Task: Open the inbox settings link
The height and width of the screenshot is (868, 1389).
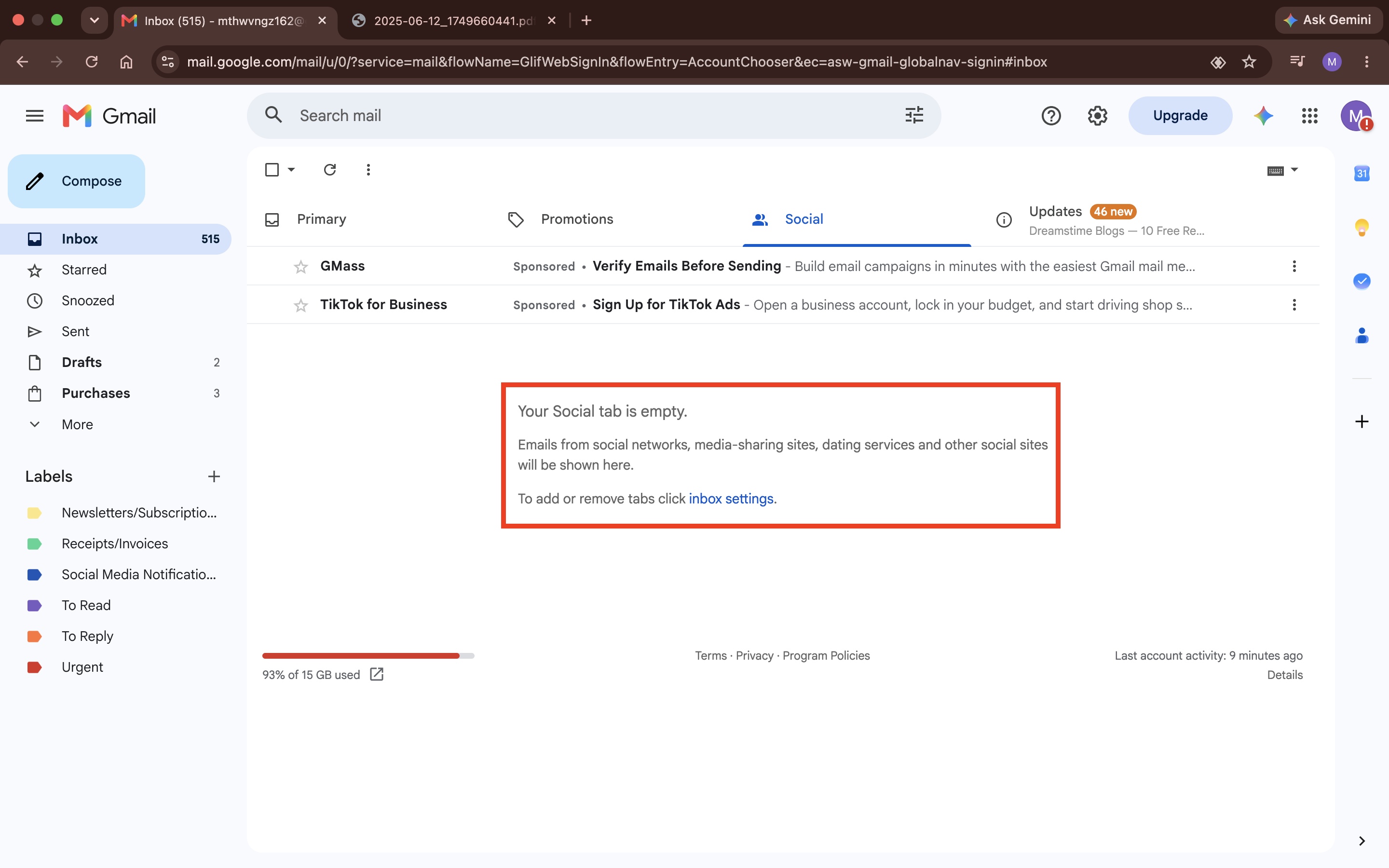Action: click(x=731, y=498)
